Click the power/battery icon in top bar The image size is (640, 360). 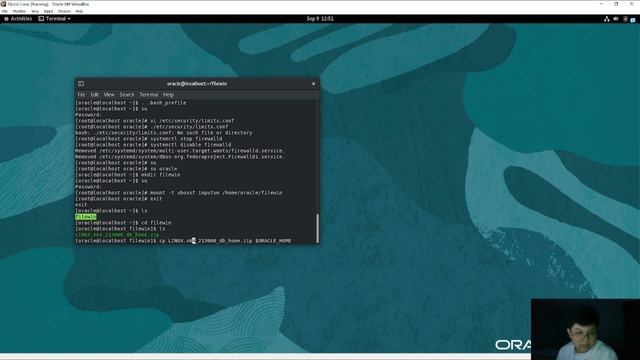tap(625, 19)
